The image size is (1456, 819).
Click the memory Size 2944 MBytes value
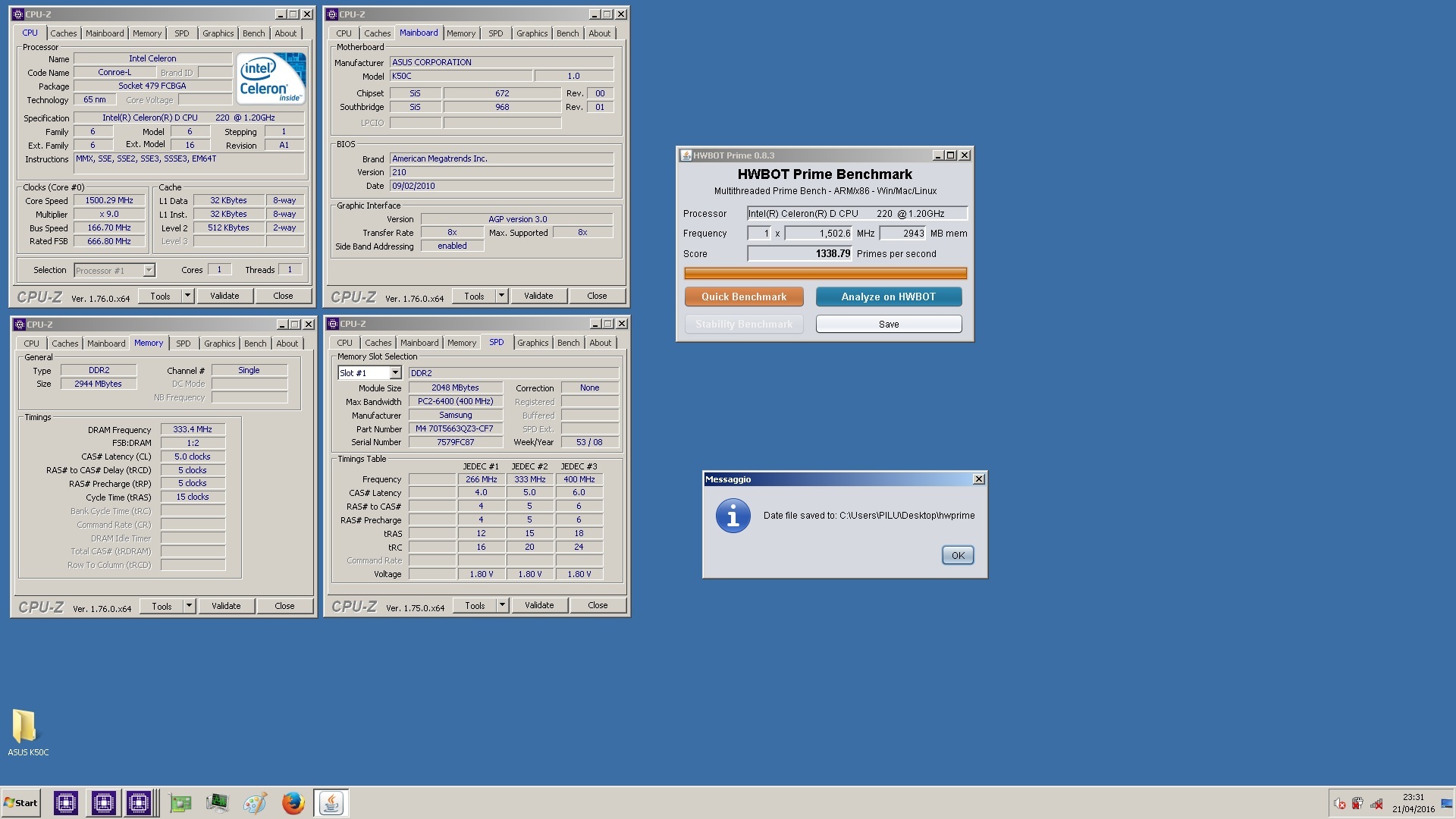pyautogui.click(x=99, y=384)
